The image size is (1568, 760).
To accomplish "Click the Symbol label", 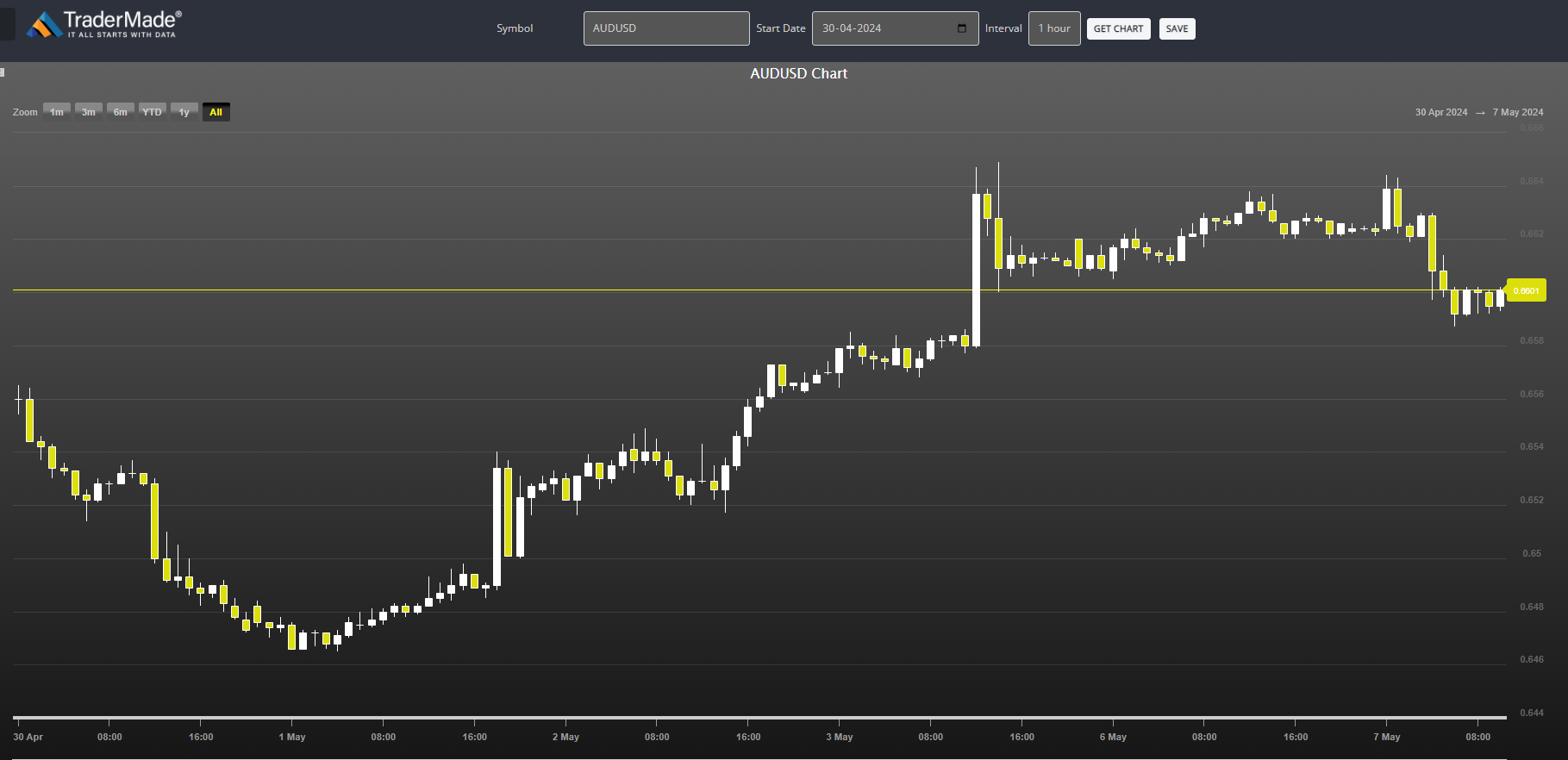I will tap(515, 28).
